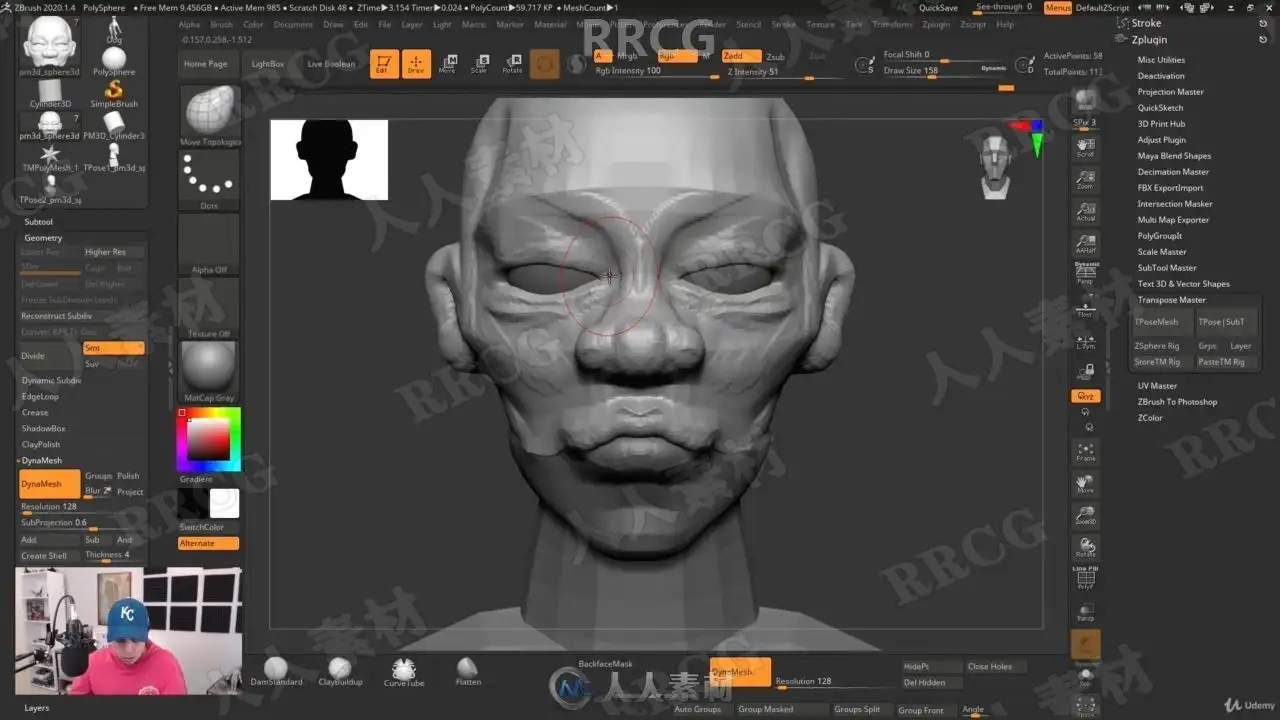
Task: Open the Brush menu
Action: coord(221,24)
